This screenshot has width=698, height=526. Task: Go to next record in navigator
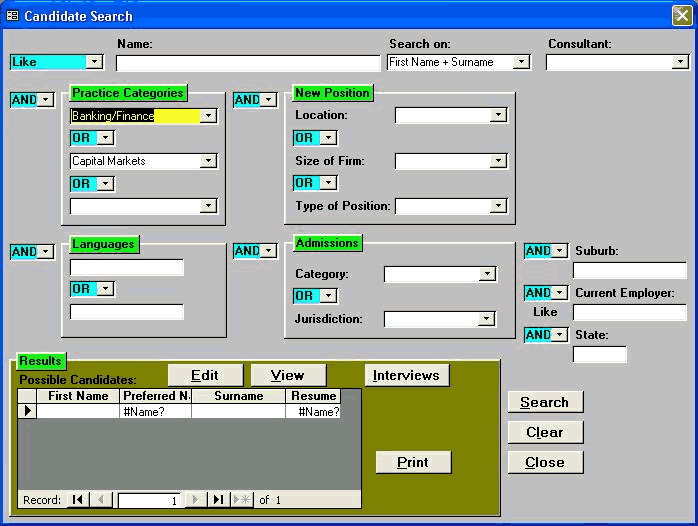coord(196,500)
